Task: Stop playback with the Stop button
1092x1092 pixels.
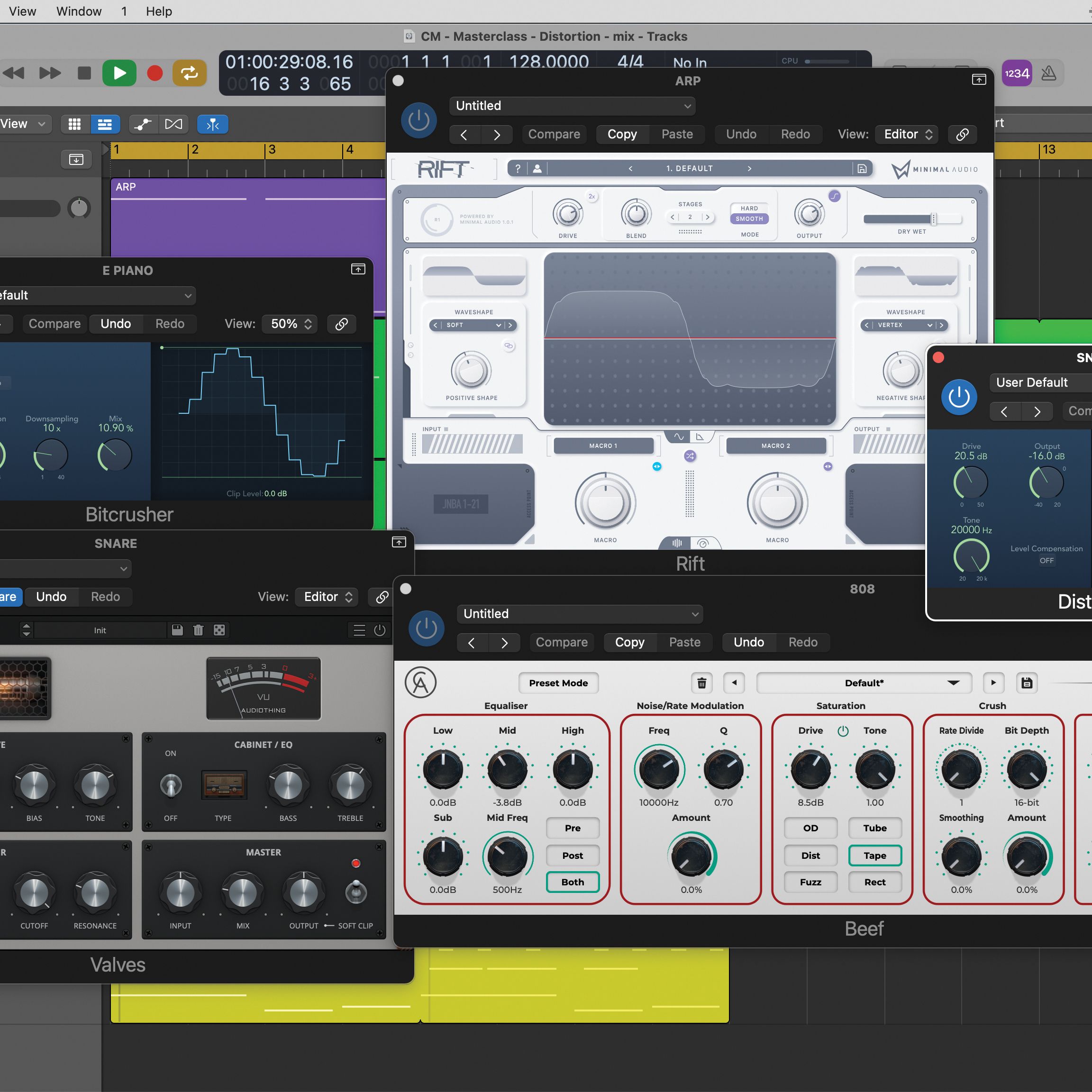Action: 84,73
